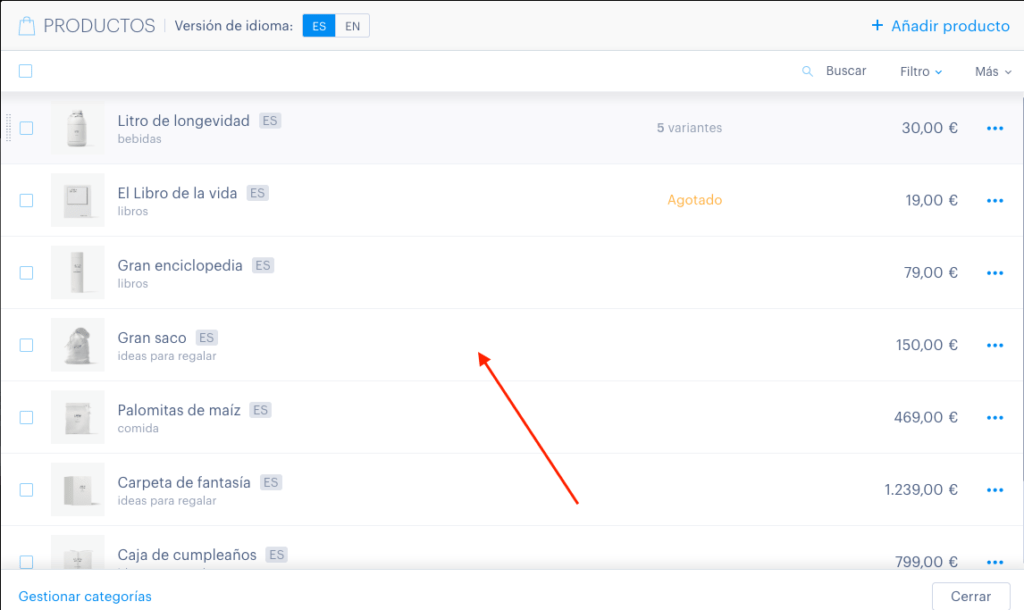Click the 30,00 € price
This screenshot has height=610, width=1024.
tap(929, 128)
